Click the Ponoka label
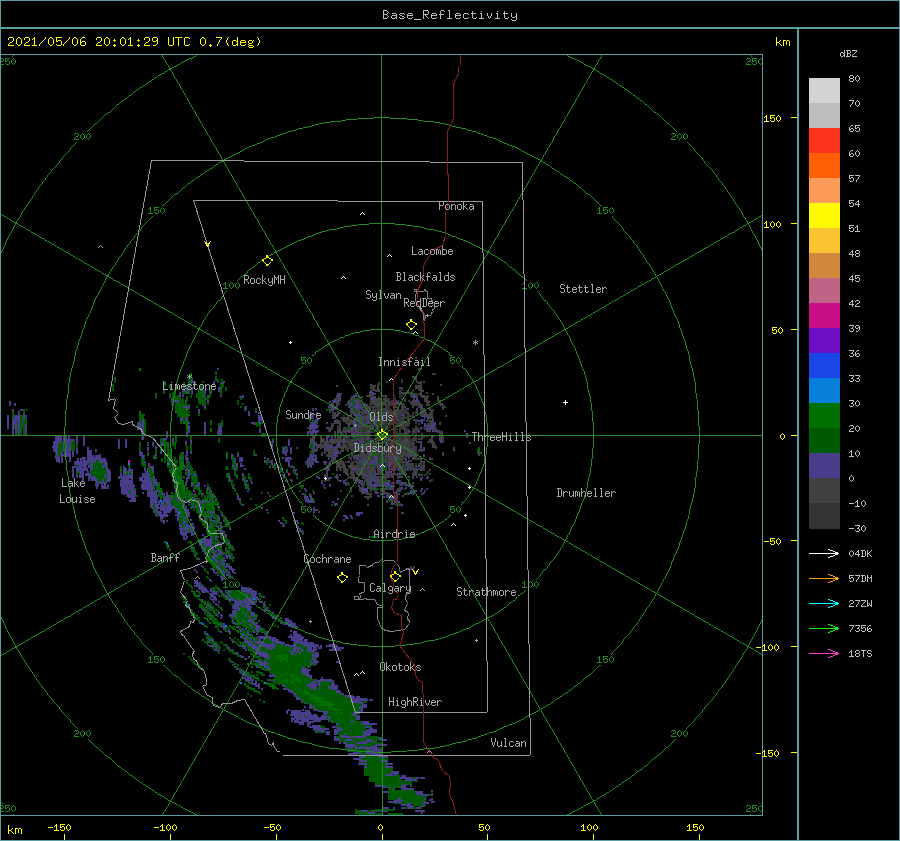Viewport: 900px width, 841px height. click(456, 206)
